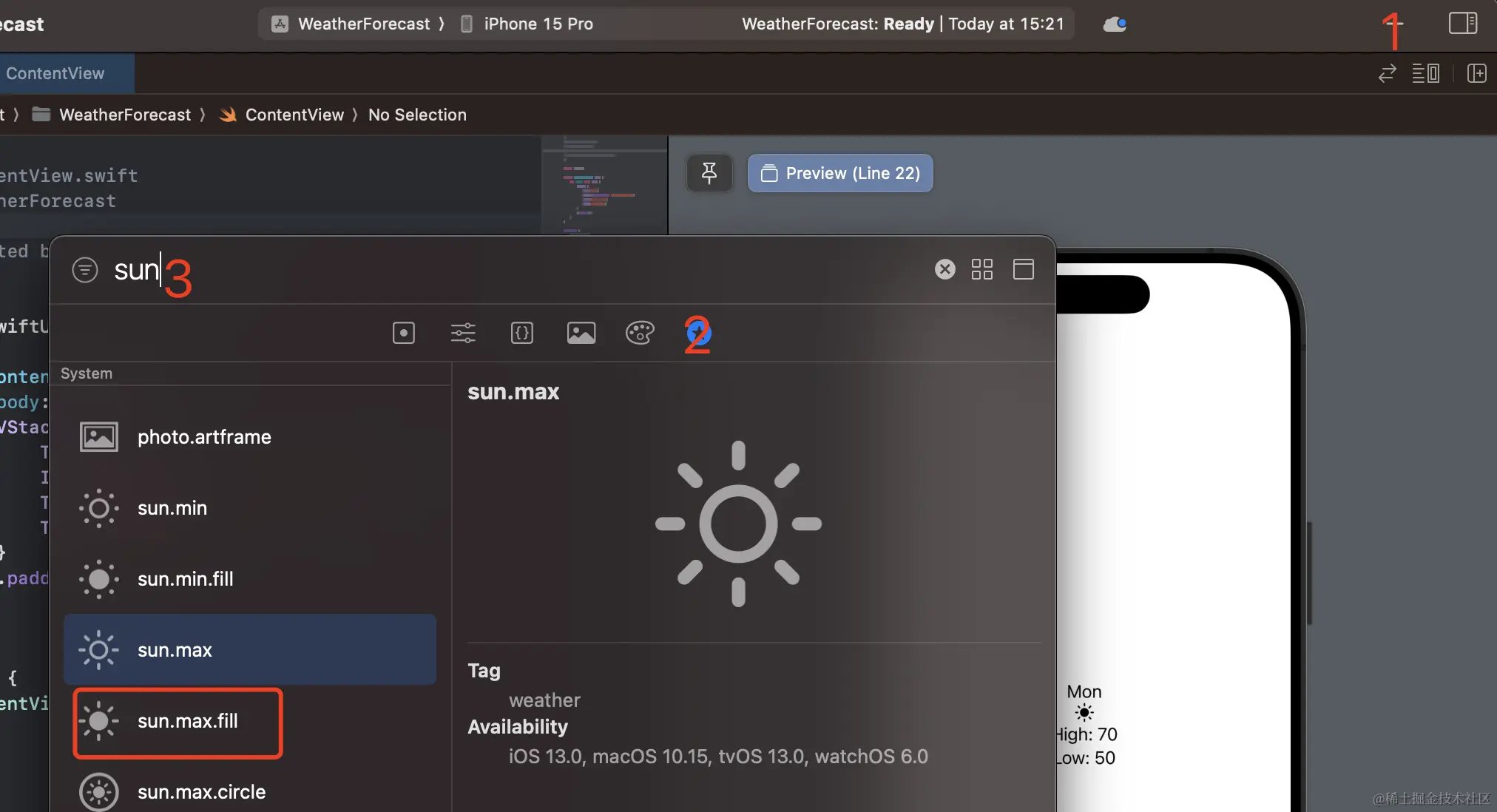Select the sun.max.circle symbol

click(x=250, y=792)
